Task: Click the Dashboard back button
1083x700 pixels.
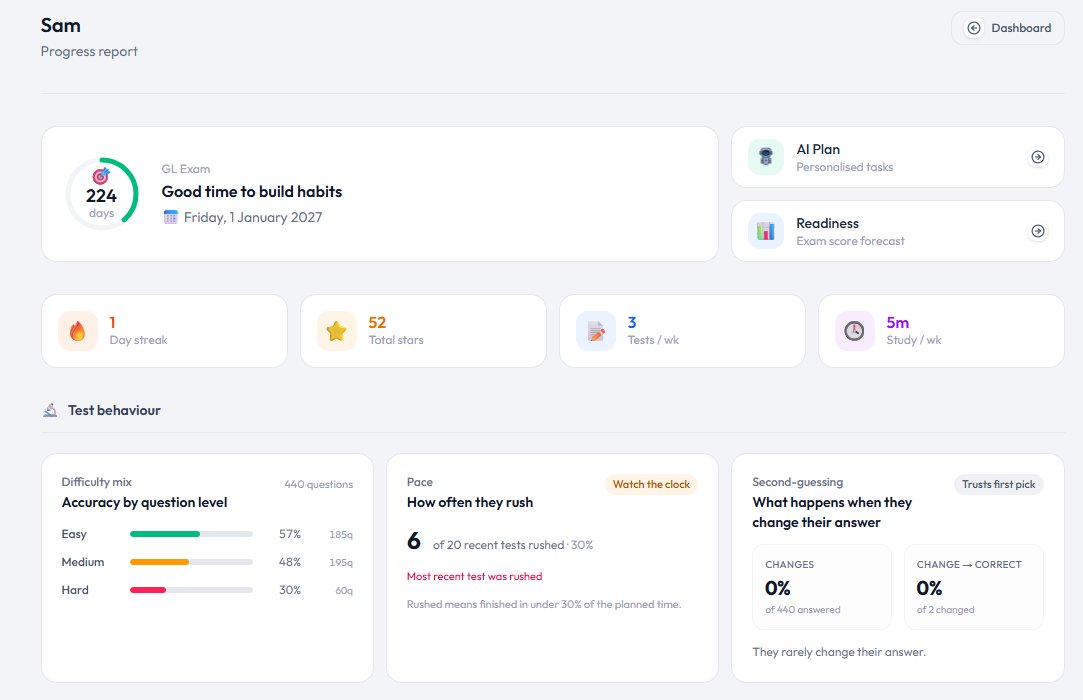Action: pos(1008,28)
